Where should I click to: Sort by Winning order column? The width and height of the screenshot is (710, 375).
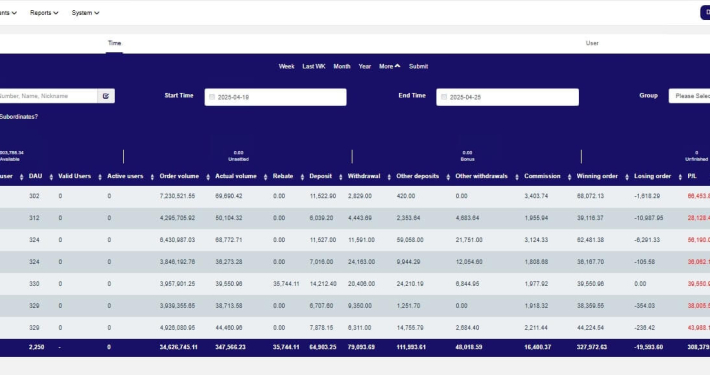[x=597, y=176]
